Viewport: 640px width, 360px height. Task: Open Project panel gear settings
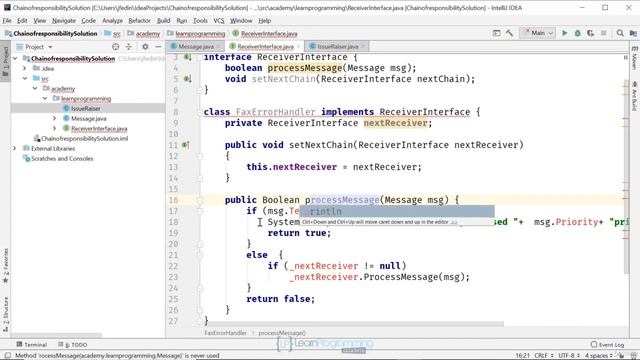pyautogui.click(x=145, y=47)
